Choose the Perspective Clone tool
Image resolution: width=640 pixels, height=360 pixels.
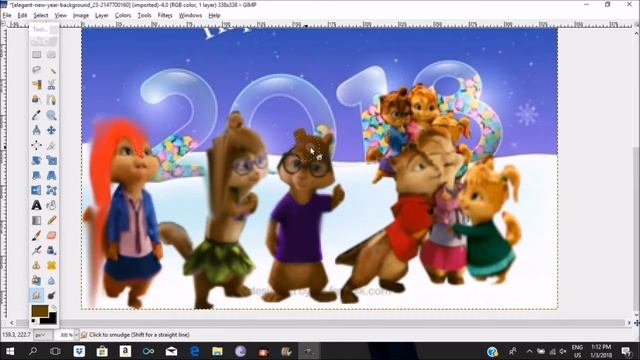(36, 280)
